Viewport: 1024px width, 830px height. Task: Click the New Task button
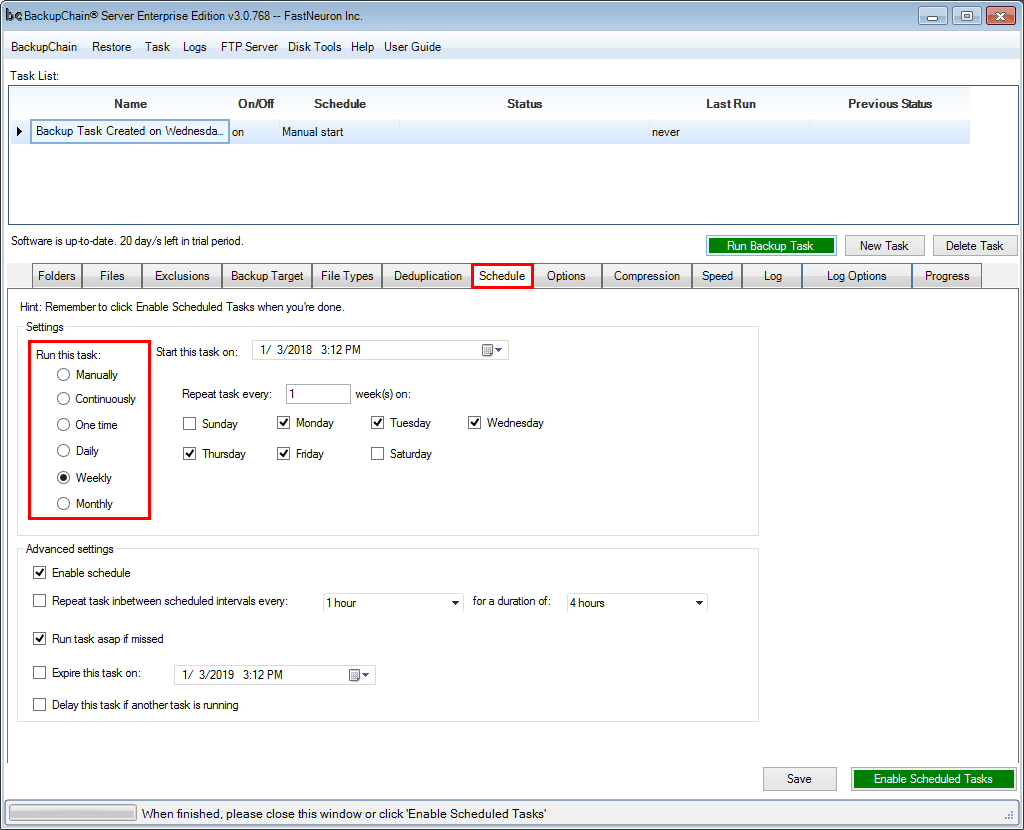(x=884, y=246)
